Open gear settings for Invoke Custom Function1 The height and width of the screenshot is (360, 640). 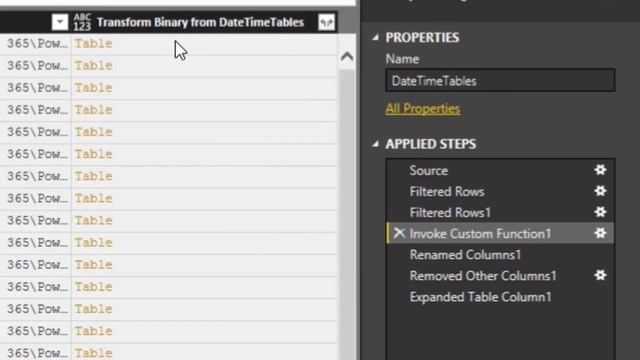(x=600, y=233)
